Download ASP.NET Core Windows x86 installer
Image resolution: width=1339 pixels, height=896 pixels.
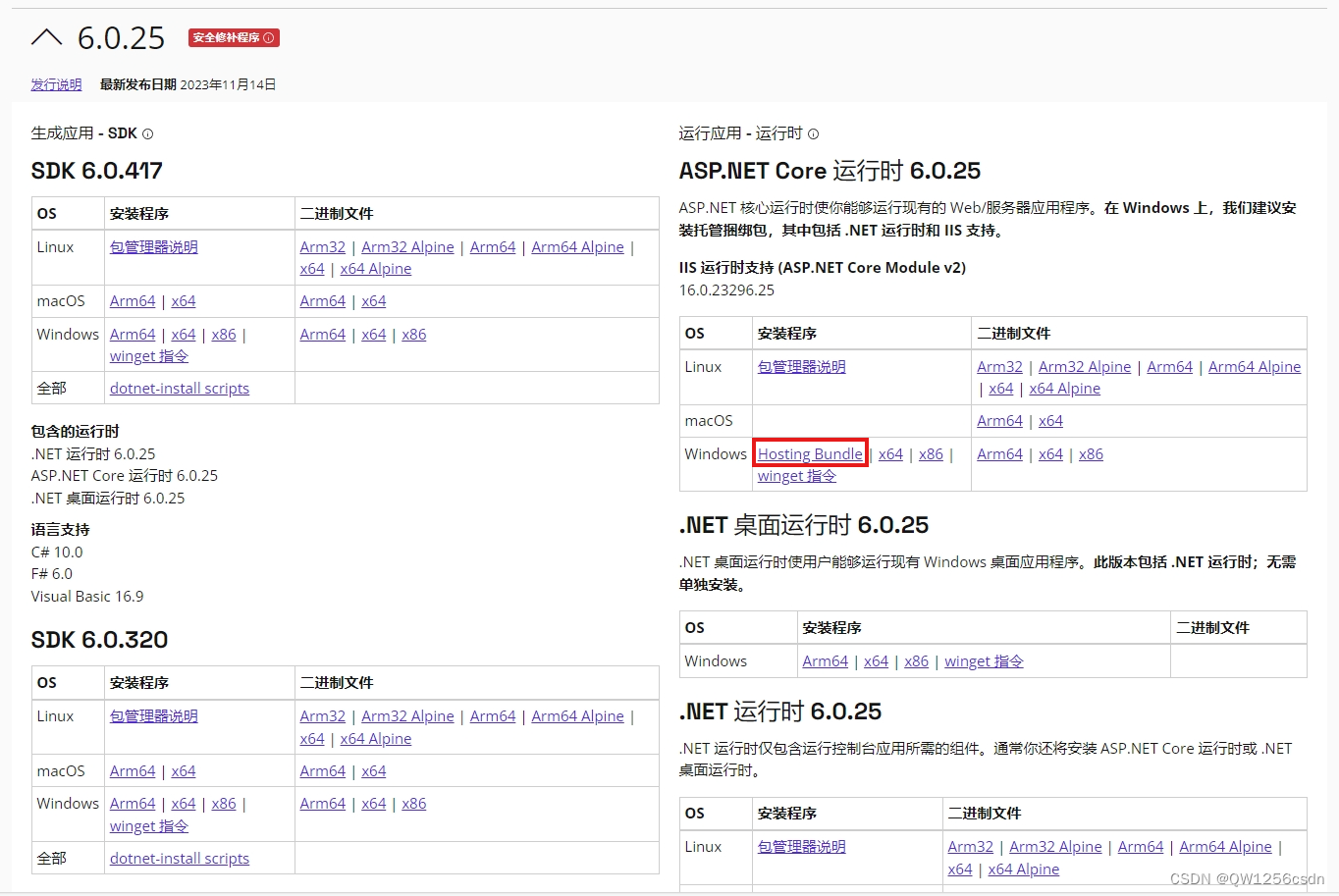pyautogui.click(x=931, y=454)
